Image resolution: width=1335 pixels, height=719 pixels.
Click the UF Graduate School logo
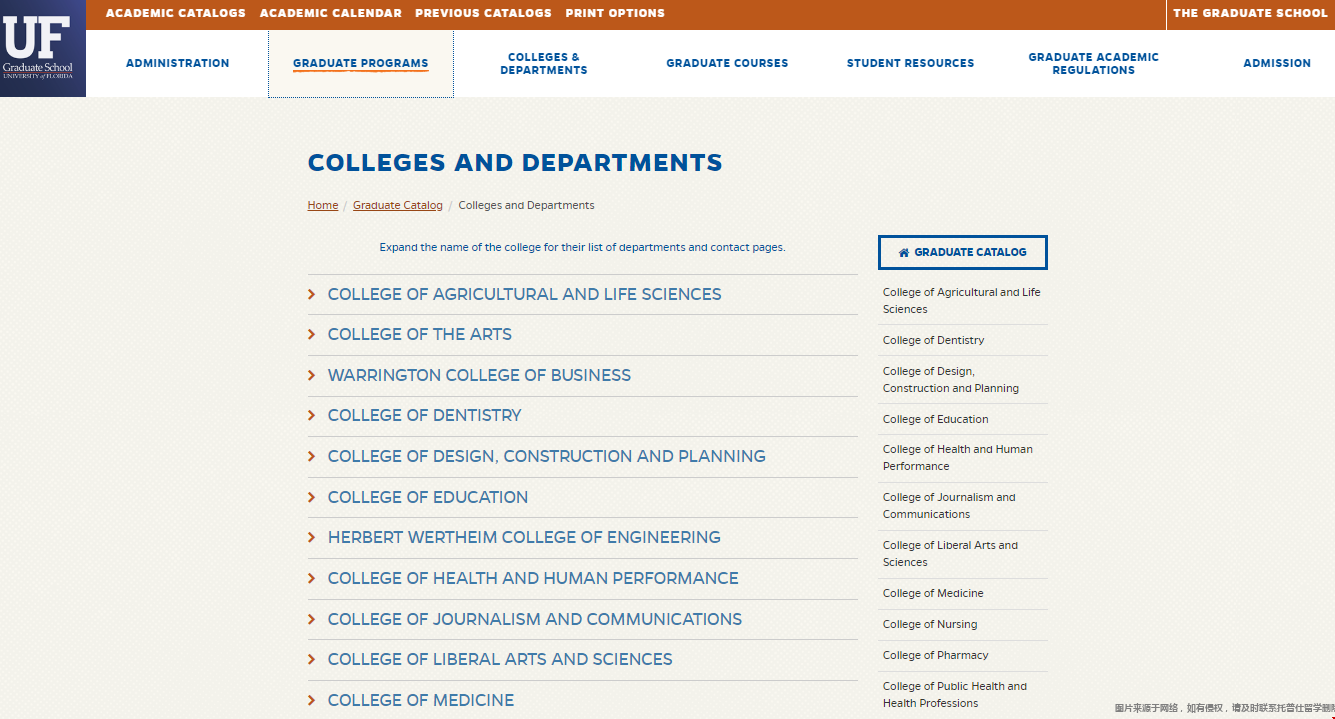(43, 48)
